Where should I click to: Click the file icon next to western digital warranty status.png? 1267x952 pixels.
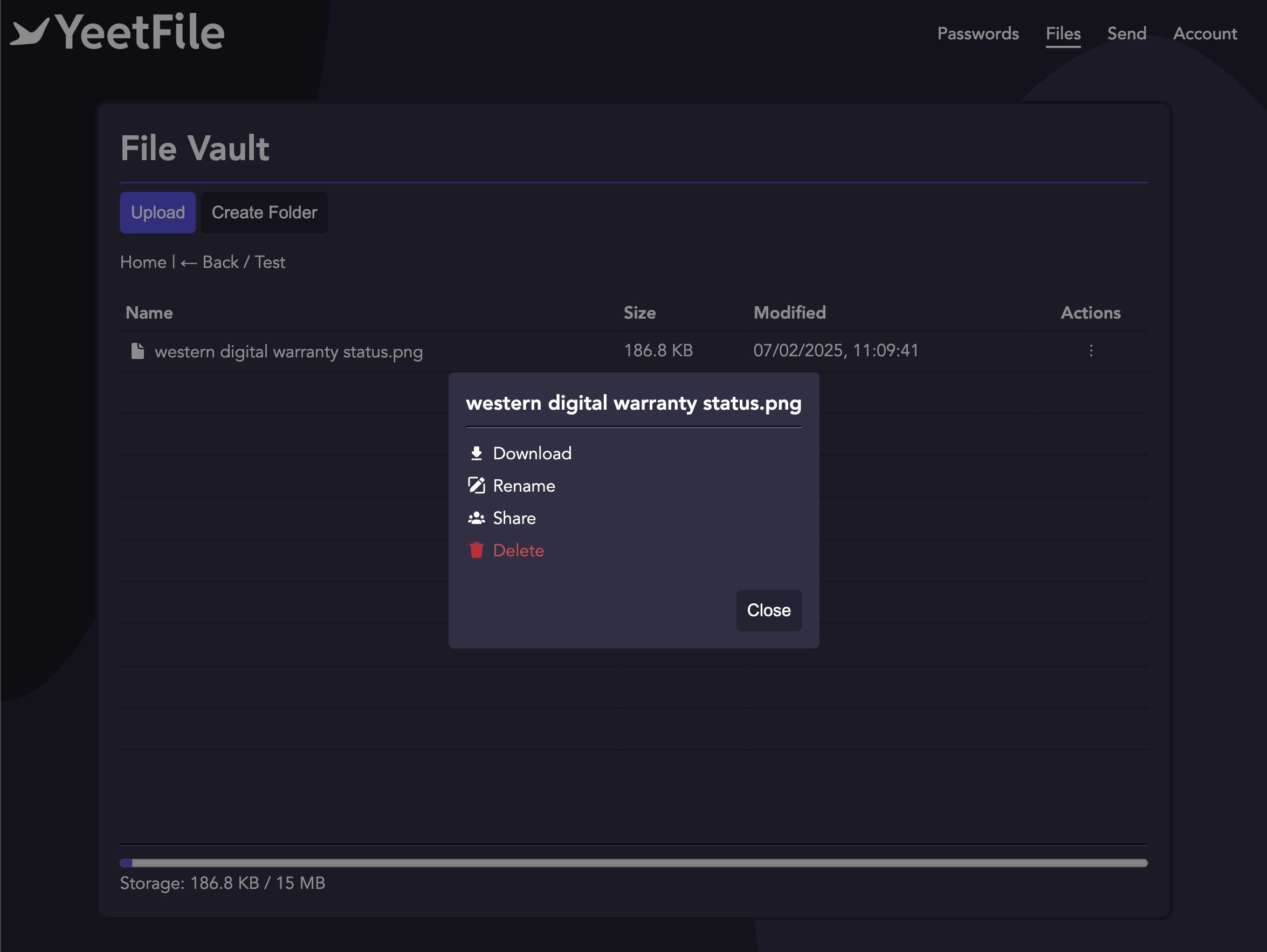tap(137, 350)
